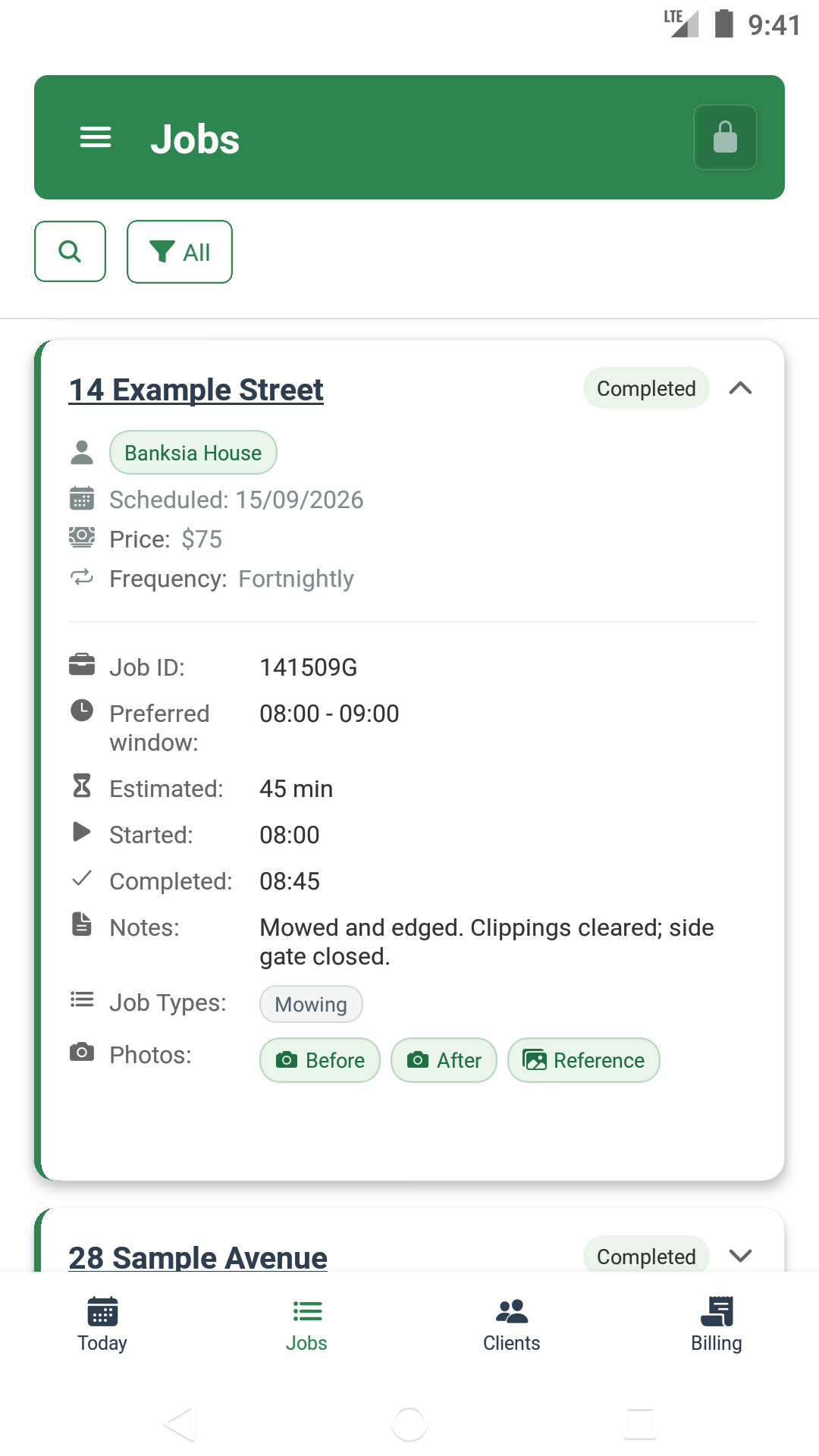Open the All filter dropdown
Image resolution: width=819 pixels, height=1456 pixels.
pyautogui.click(x=180, y=252)
